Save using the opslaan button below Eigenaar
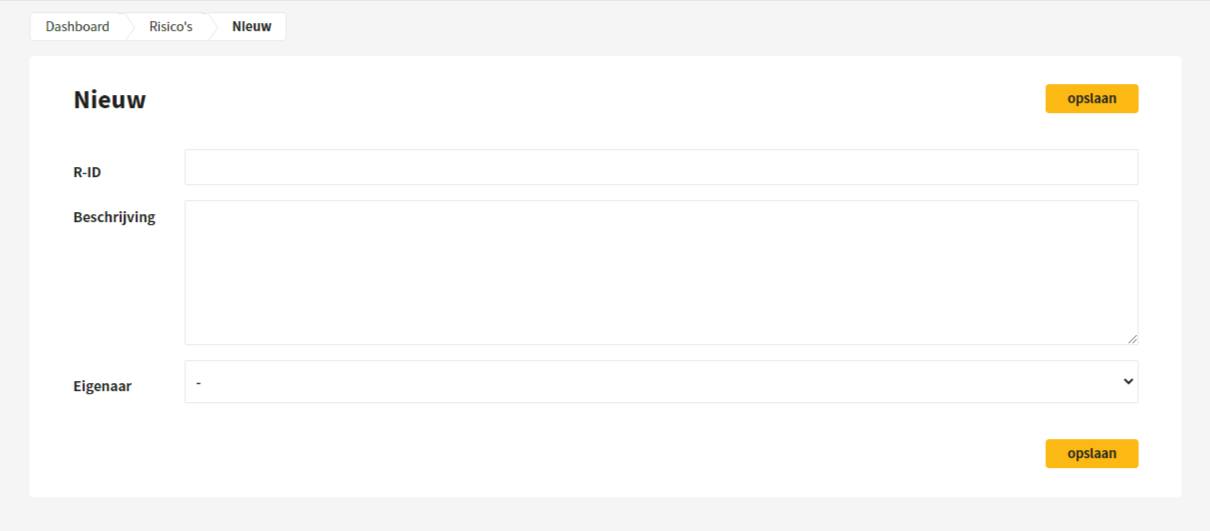The height and width of the screenshot is (531, 1210). pyautogui.click(x=1092, y=454)
